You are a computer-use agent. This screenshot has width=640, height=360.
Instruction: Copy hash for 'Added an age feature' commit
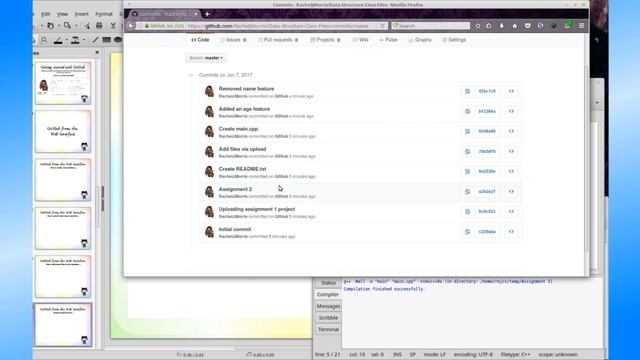pos(467,111)
